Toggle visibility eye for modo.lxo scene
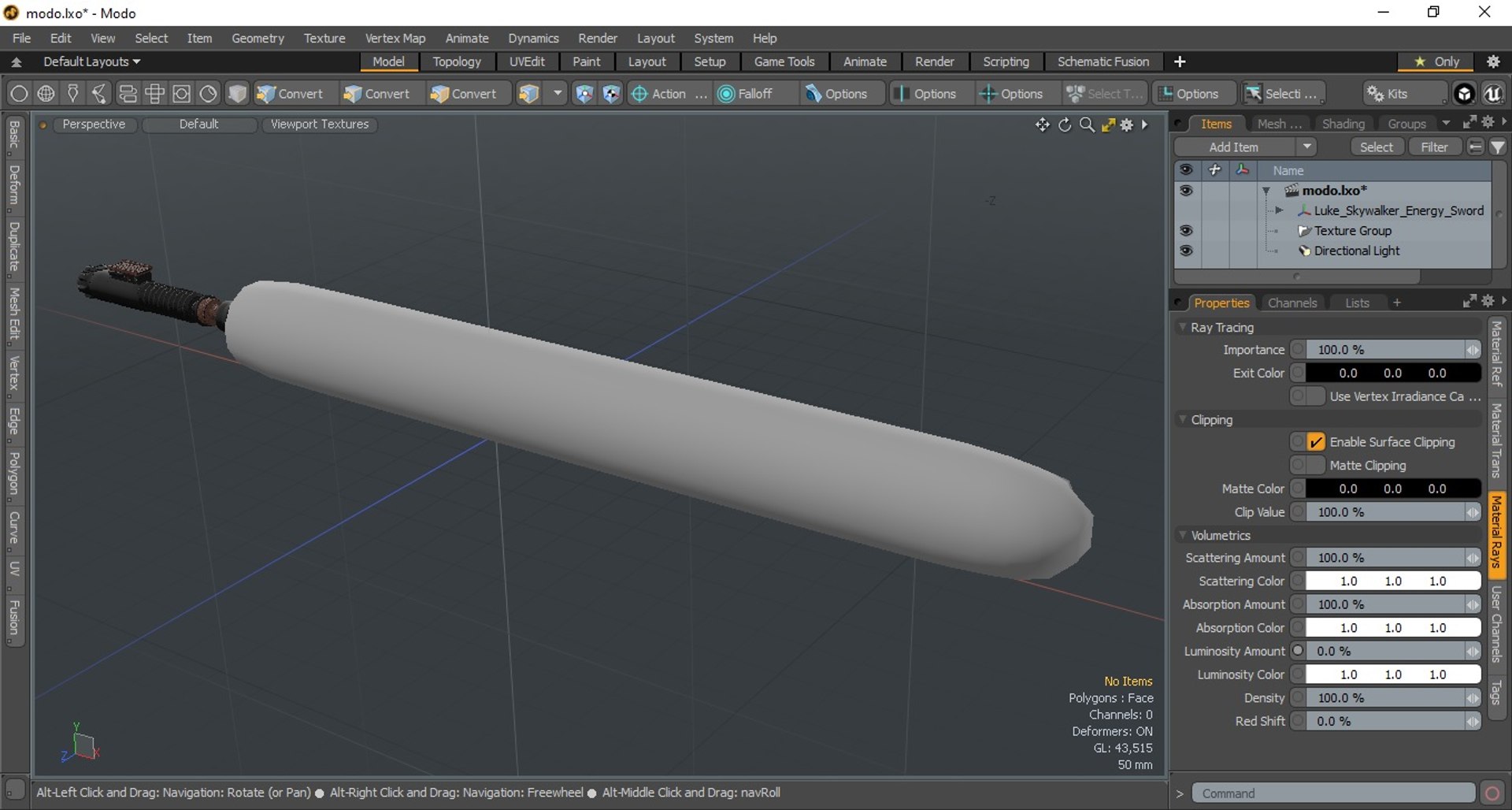This screenshot has height=810, width=1512. [1186, 191]
